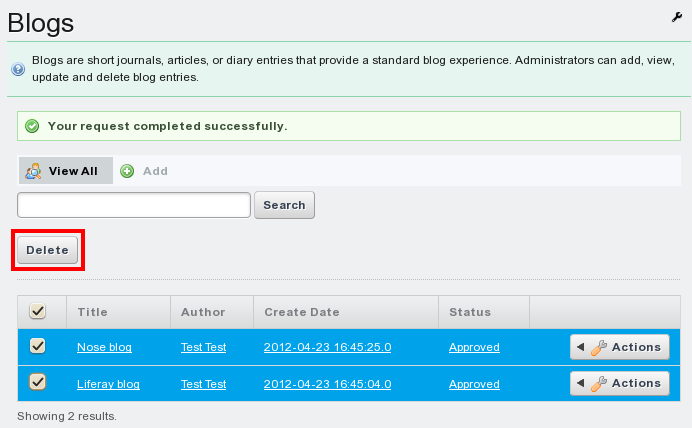
Task: Click the Search button
Action: point(285,205)
